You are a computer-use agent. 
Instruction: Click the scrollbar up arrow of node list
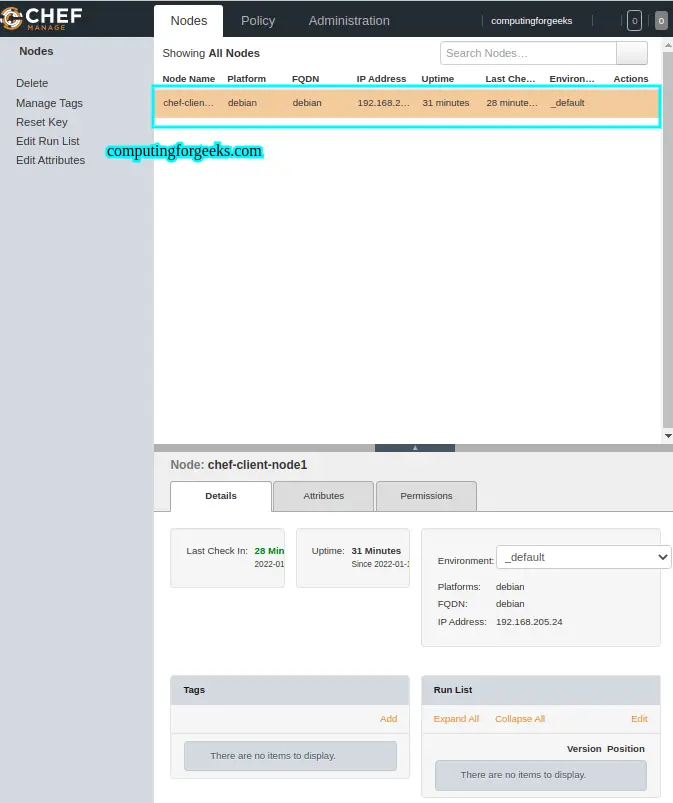[x=668, y=45]
